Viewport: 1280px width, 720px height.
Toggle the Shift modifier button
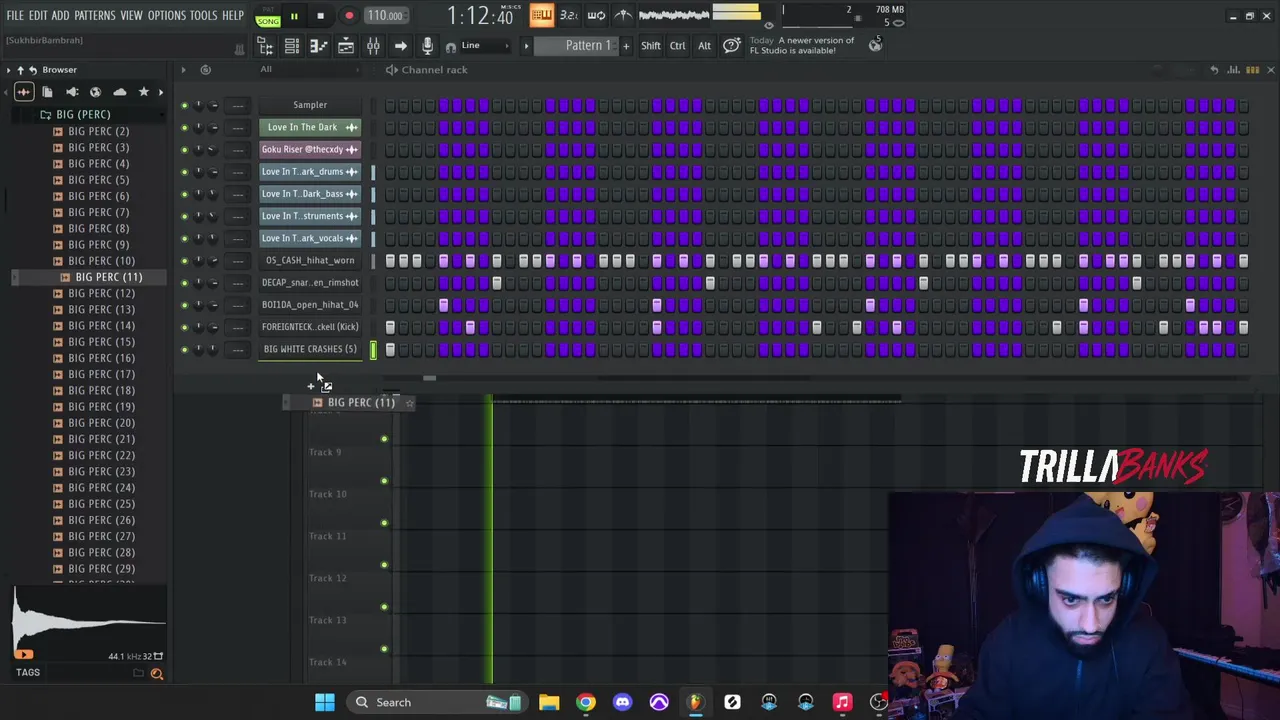pos(650,46)
